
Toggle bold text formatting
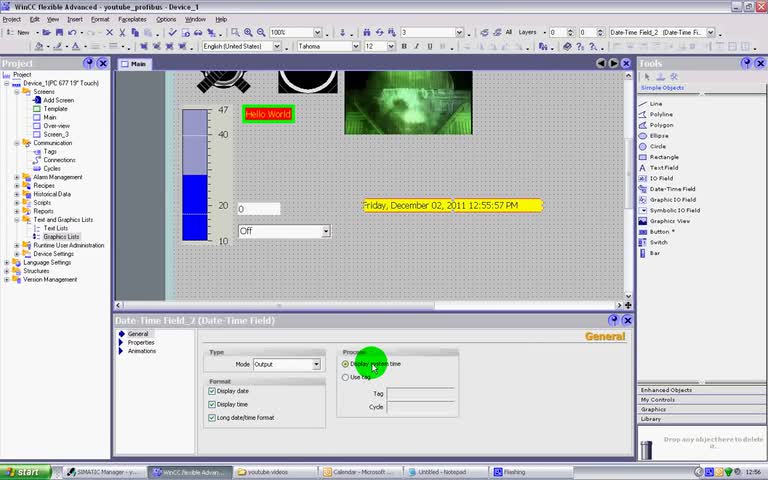point(404,46)
